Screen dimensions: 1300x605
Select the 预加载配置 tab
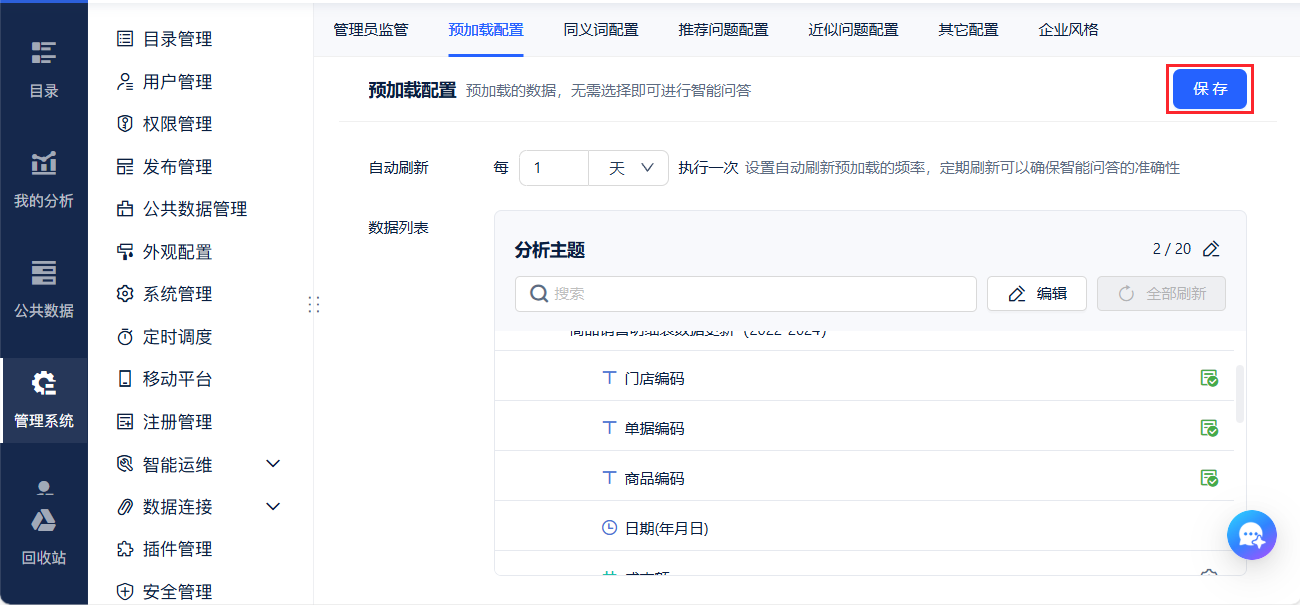coord(486,30)
